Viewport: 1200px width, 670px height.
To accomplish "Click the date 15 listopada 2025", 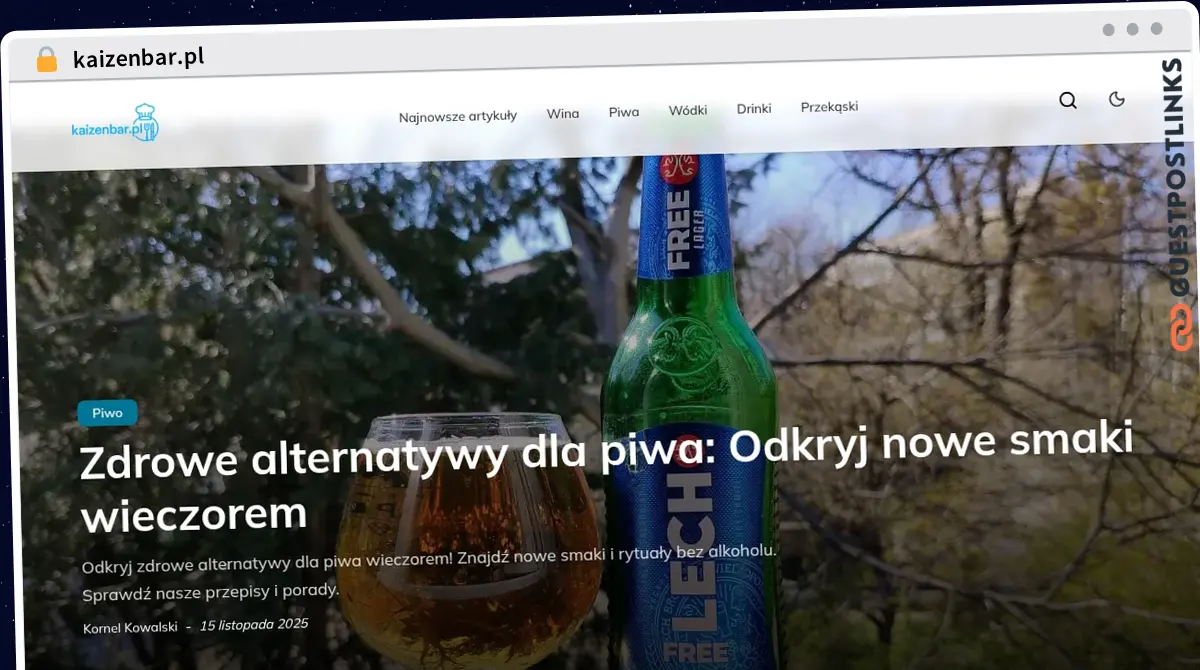I will 254,625.
